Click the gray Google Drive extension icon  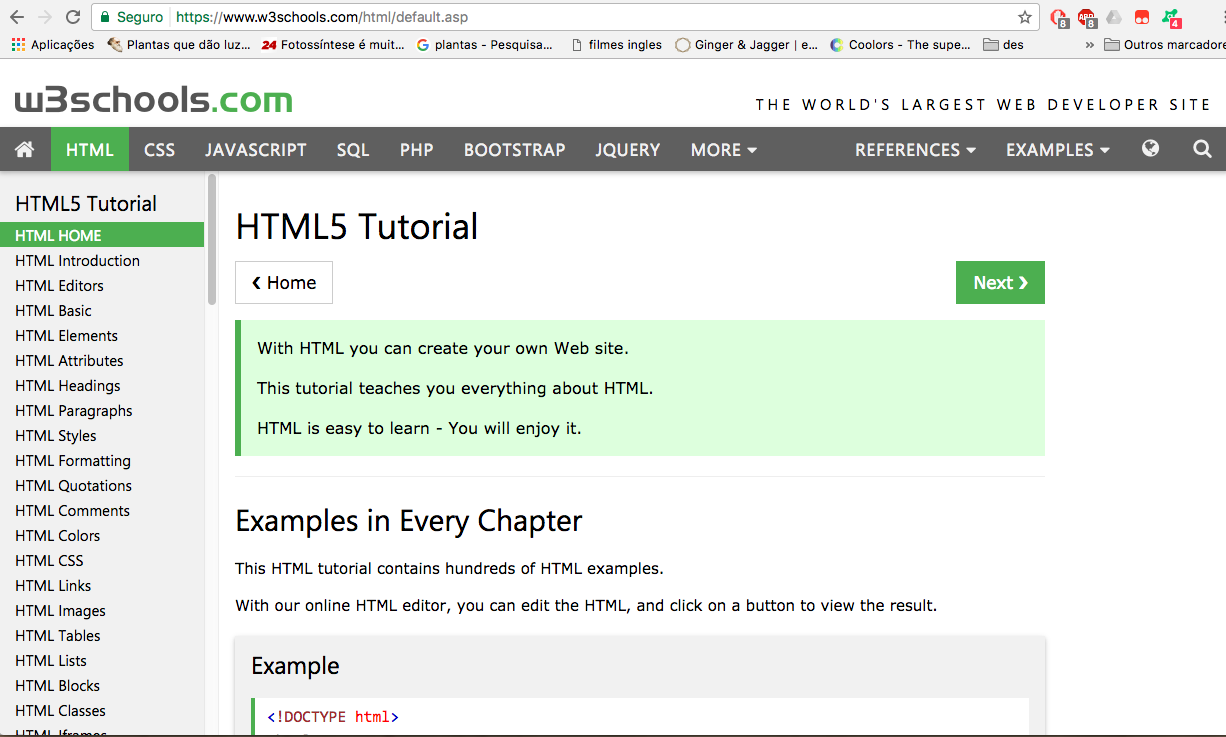(1114, 17)
